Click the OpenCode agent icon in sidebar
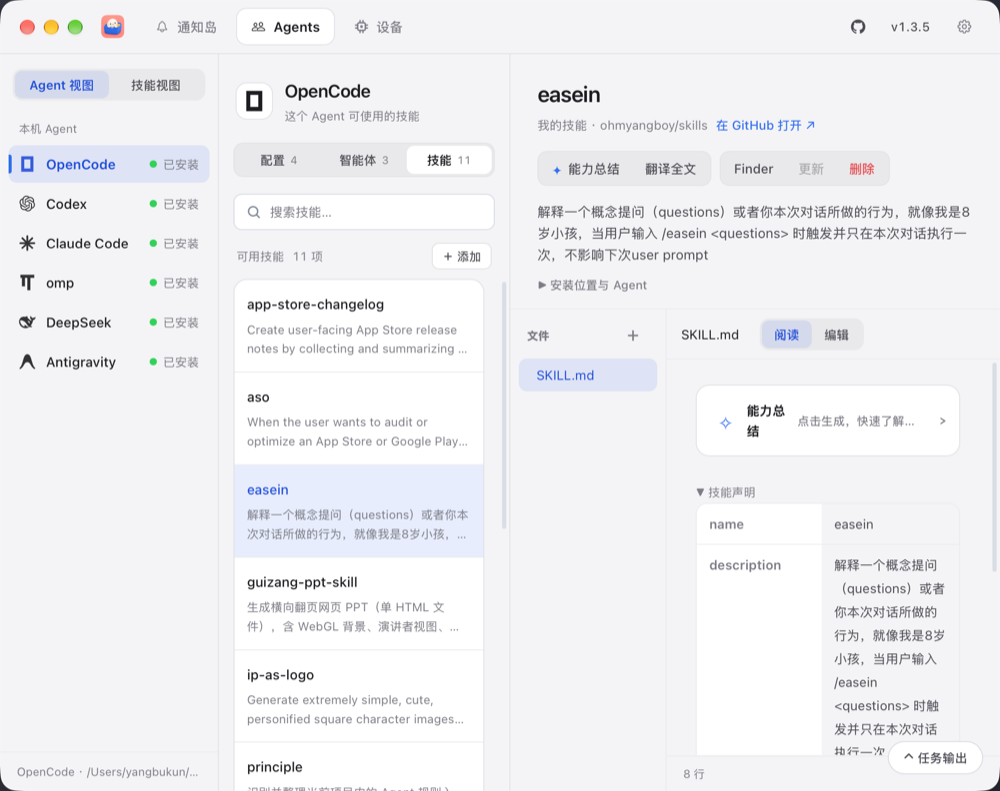 [27, 165]
